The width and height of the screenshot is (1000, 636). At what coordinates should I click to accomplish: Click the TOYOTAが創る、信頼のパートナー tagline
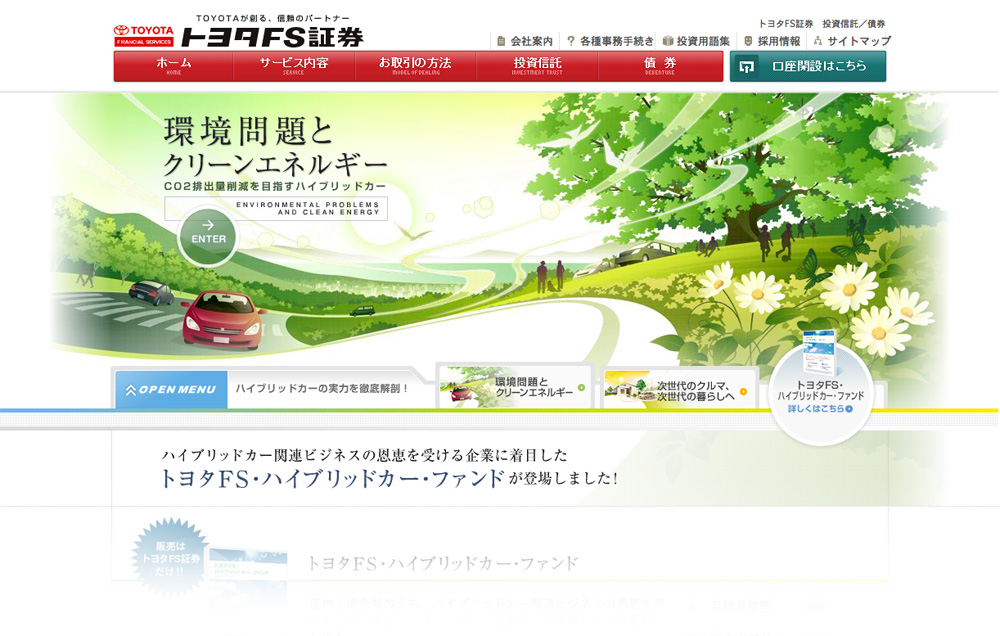point(273,18)
